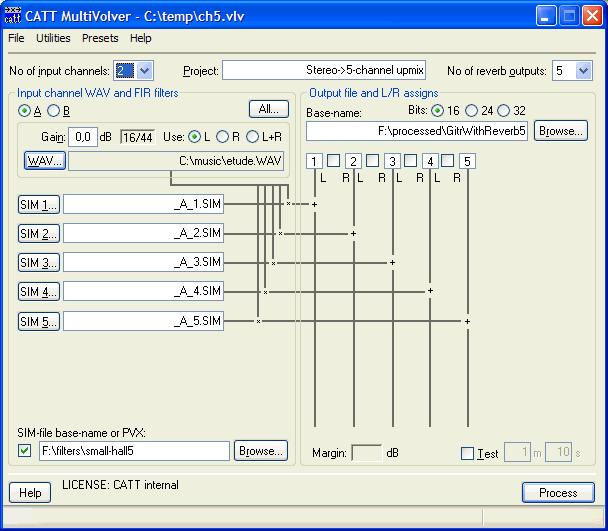Viewport: 608px width, 531px height.
Task: Select the output 5 channel box
Action: point(467,161)
